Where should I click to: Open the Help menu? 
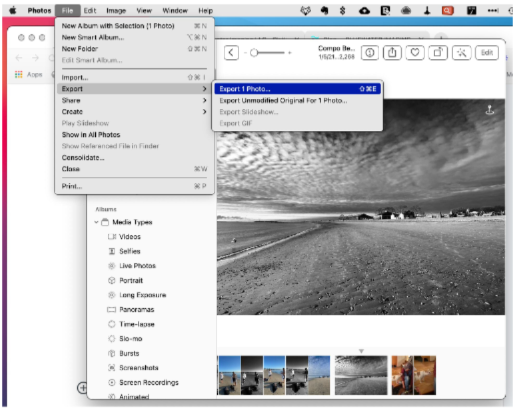tap(205, 11)
